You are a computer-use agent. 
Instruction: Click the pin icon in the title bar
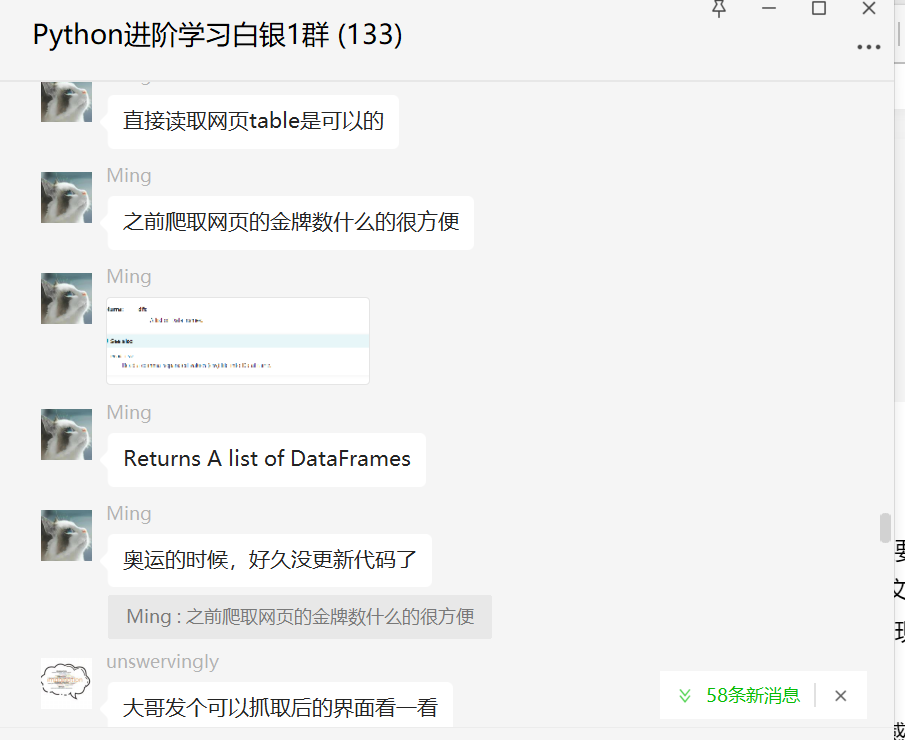coord(717,10)
